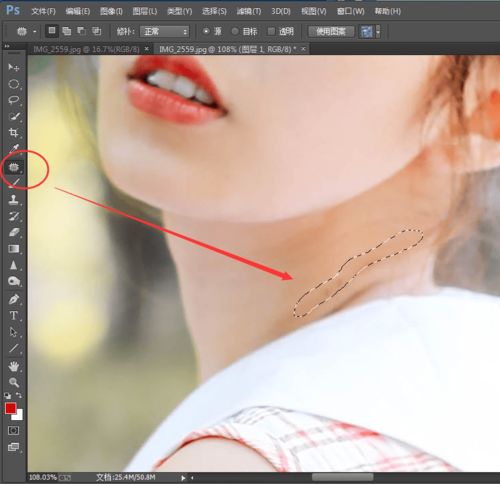Screen dimensions: 500x484
Task: Change screen mode from the toolbox
Action: pos(14,447)
